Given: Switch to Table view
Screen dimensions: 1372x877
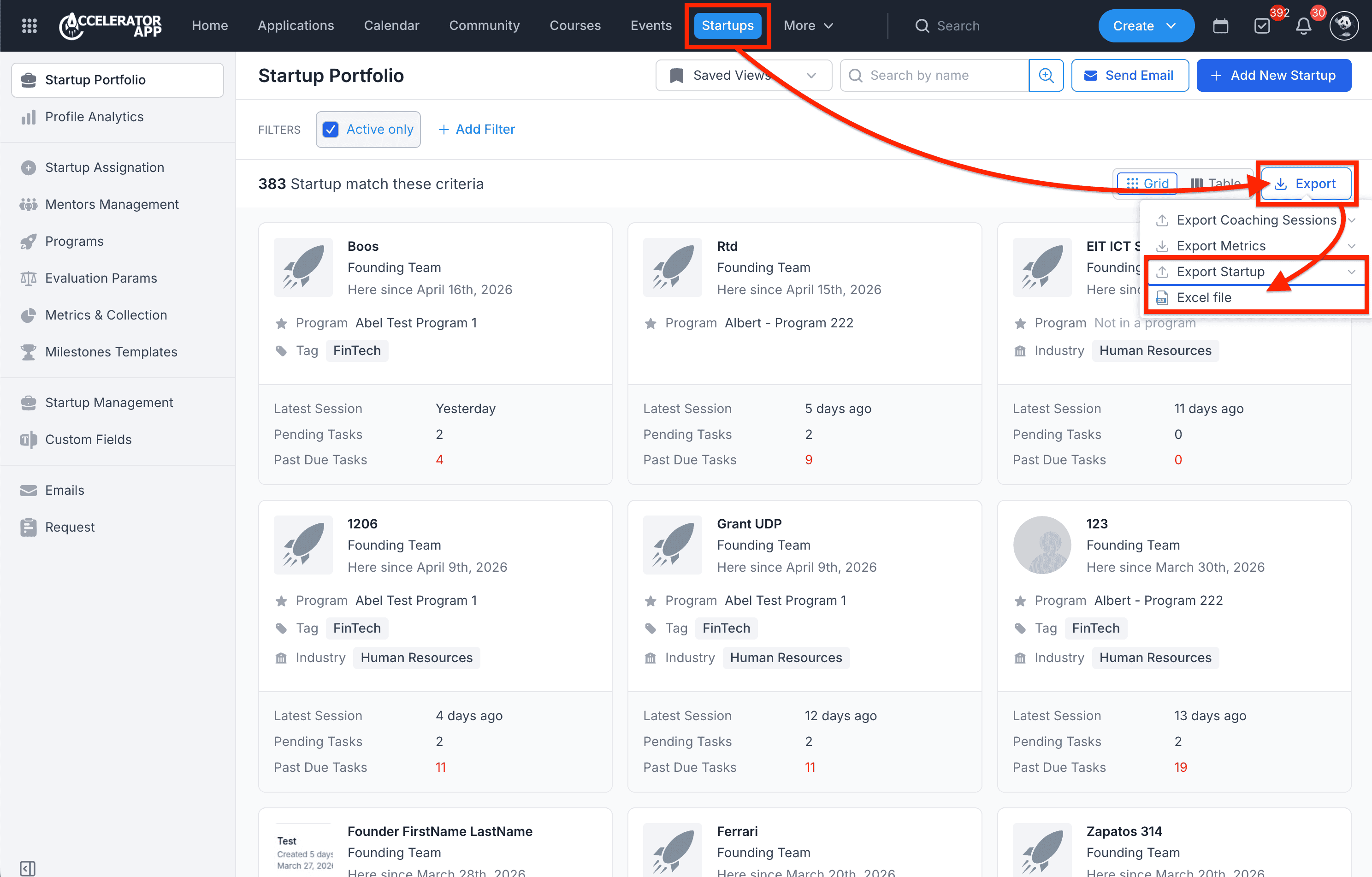Looking at the screenshot, I should (1215, 184).
